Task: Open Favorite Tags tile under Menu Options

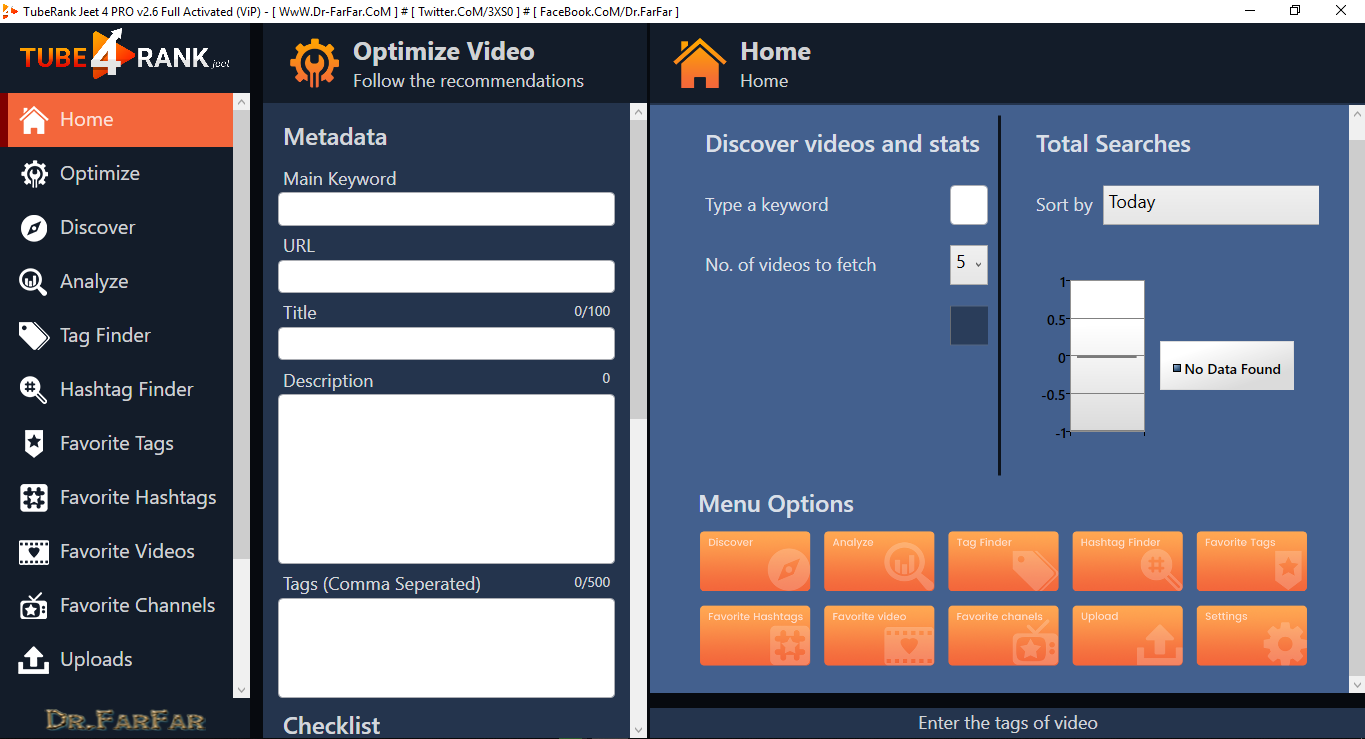Action: point(1251,561)
